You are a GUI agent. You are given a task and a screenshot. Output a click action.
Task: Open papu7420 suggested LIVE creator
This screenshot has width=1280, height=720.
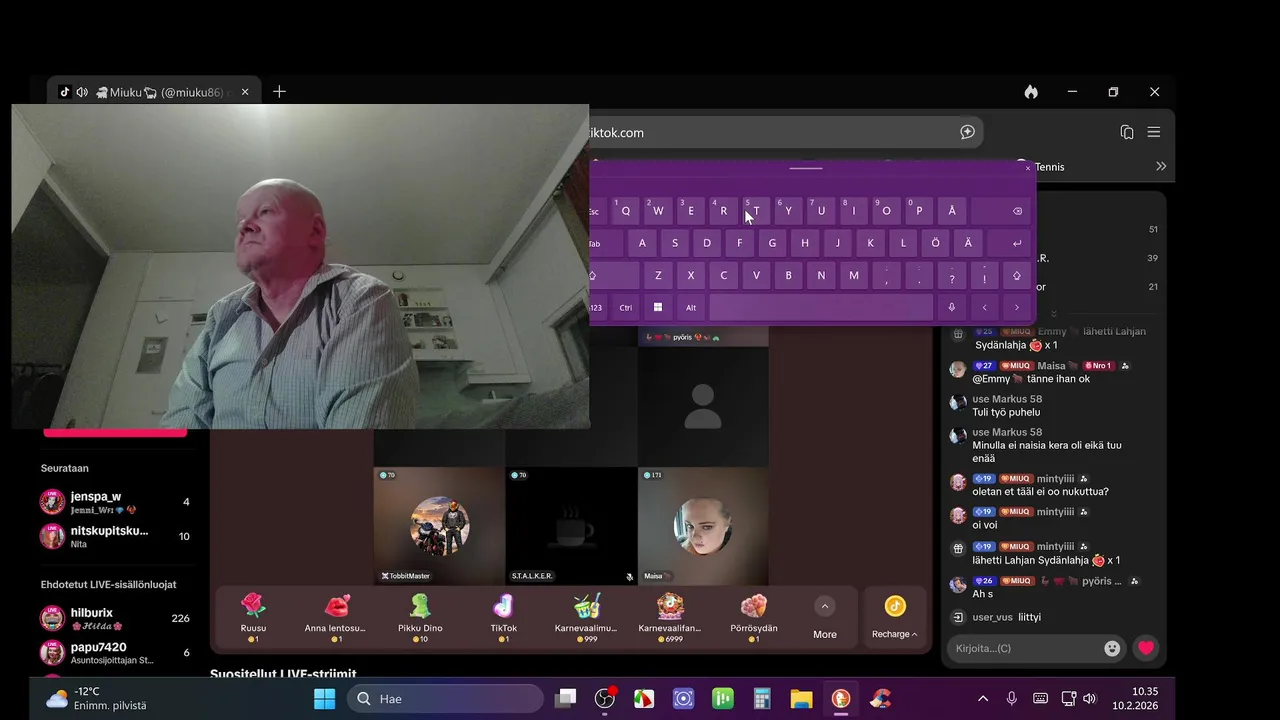[x=115, y=653]
